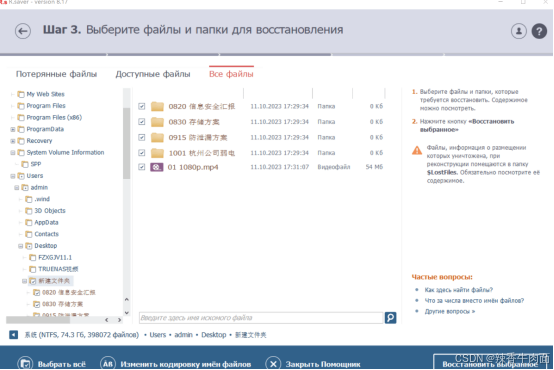Image resolution: width=554 pixels, height=370 pixels.
Task: Uncheck the 01 1080p.mp4 checkbox
Action: coord(142,167)
